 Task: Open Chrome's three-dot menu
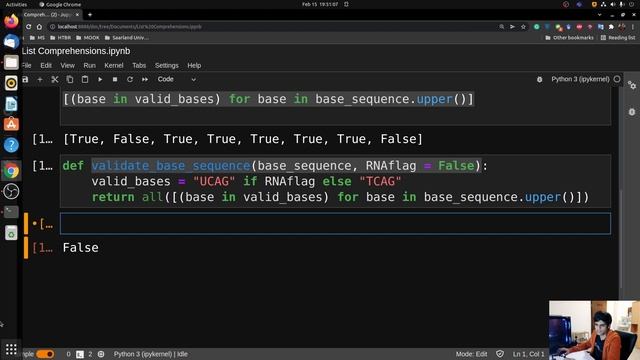coord(633,27)
